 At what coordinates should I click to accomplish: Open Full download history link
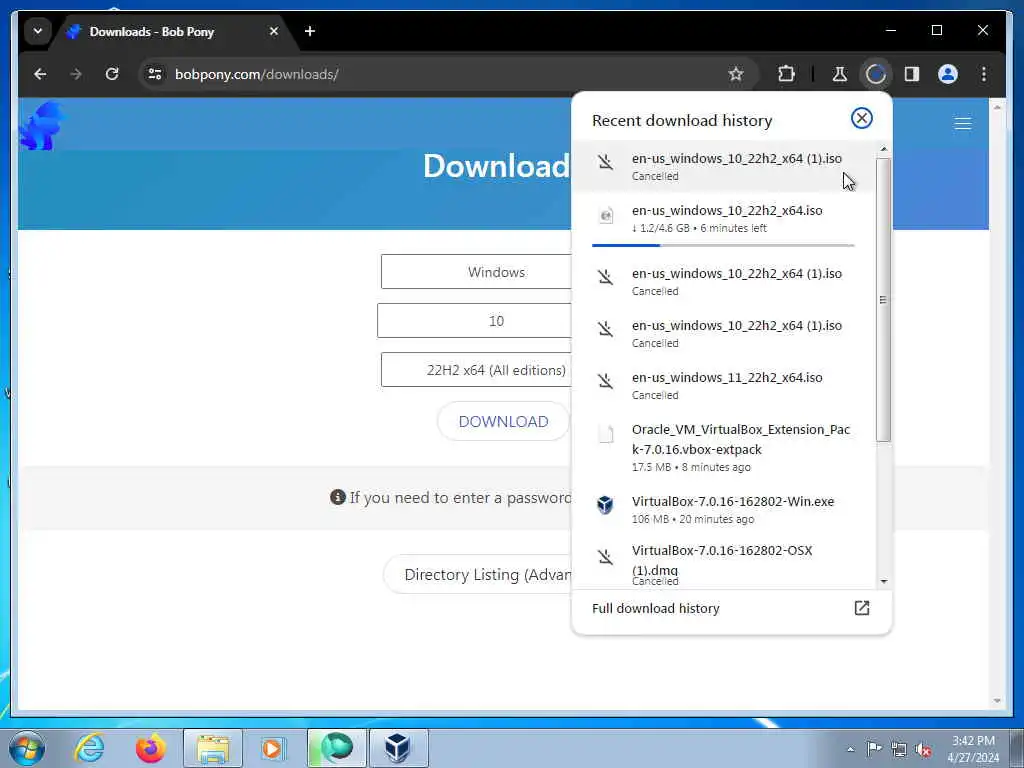tap(656, 609)
